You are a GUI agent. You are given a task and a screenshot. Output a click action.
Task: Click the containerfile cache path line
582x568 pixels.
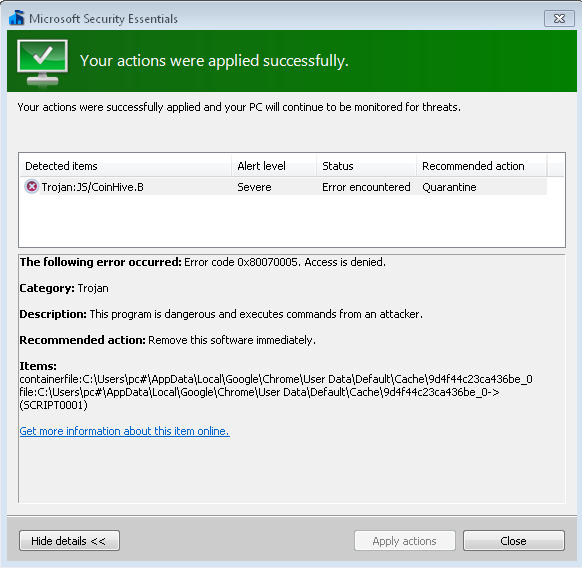tap(276, 379)
